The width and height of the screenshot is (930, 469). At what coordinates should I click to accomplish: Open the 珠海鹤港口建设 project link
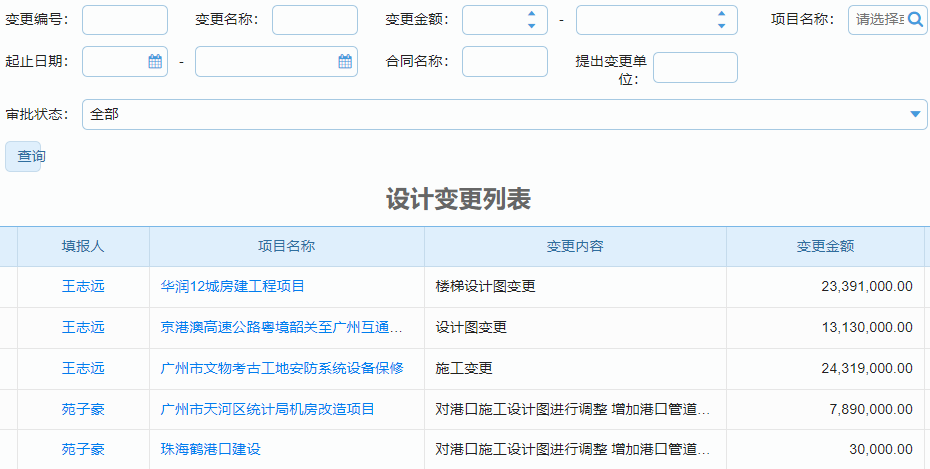coord(210,449)
